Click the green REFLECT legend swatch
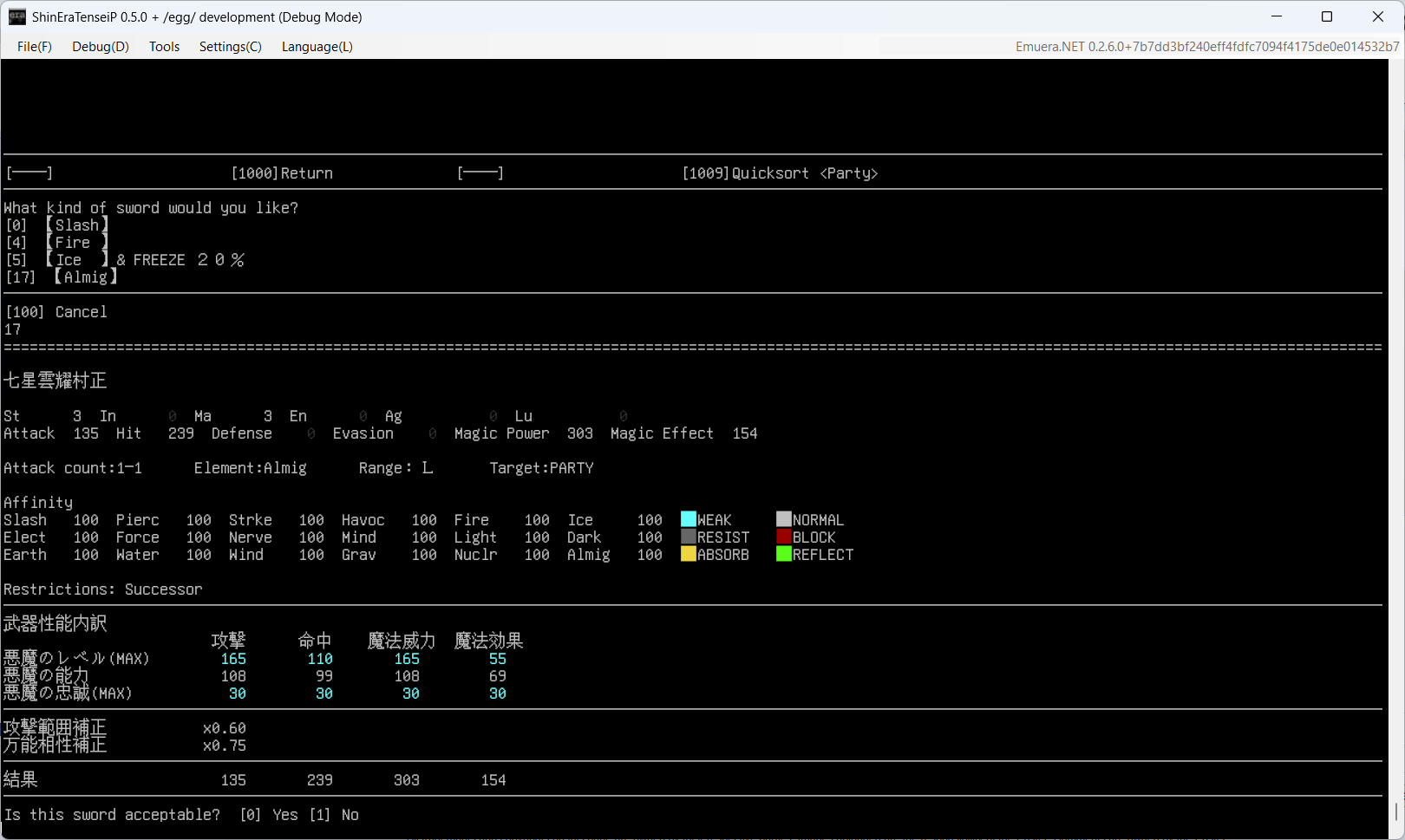1405x840 pixels. [x=784, y=554]
